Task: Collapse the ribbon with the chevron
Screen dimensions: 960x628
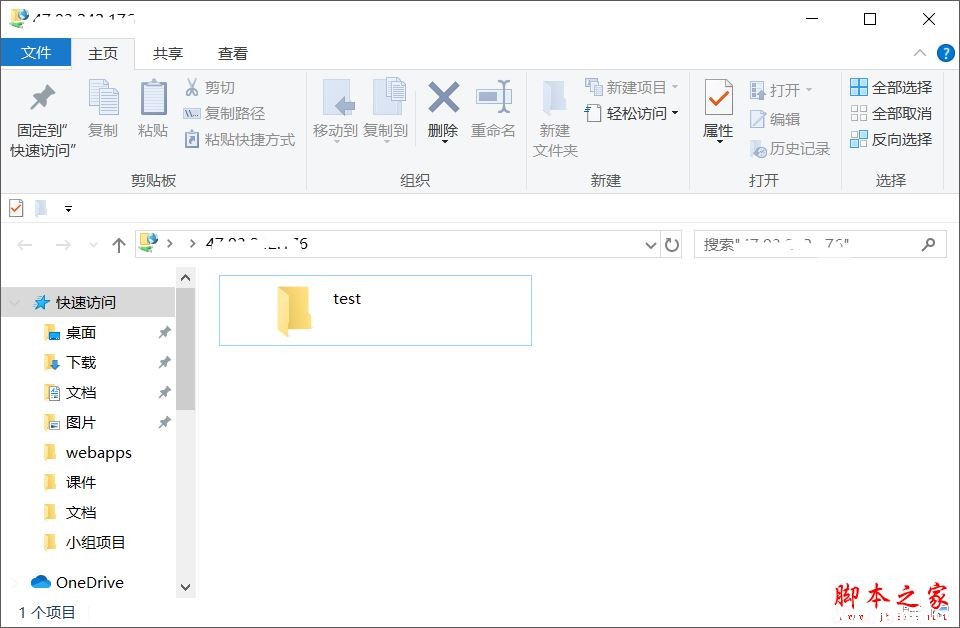Action: click(x=920, y=53)
